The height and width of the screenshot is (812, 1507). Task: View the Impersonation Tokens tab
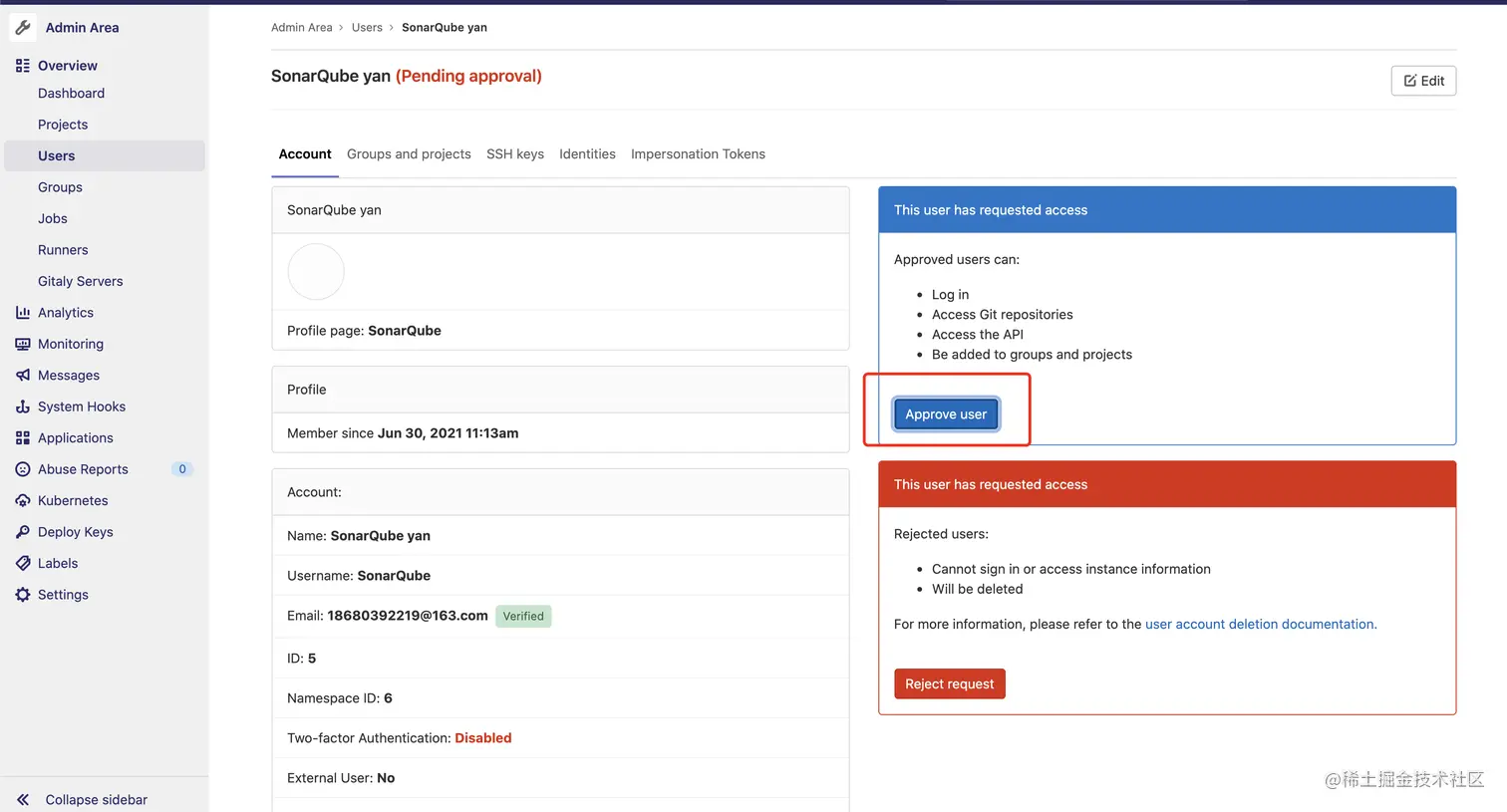[698, 154]
